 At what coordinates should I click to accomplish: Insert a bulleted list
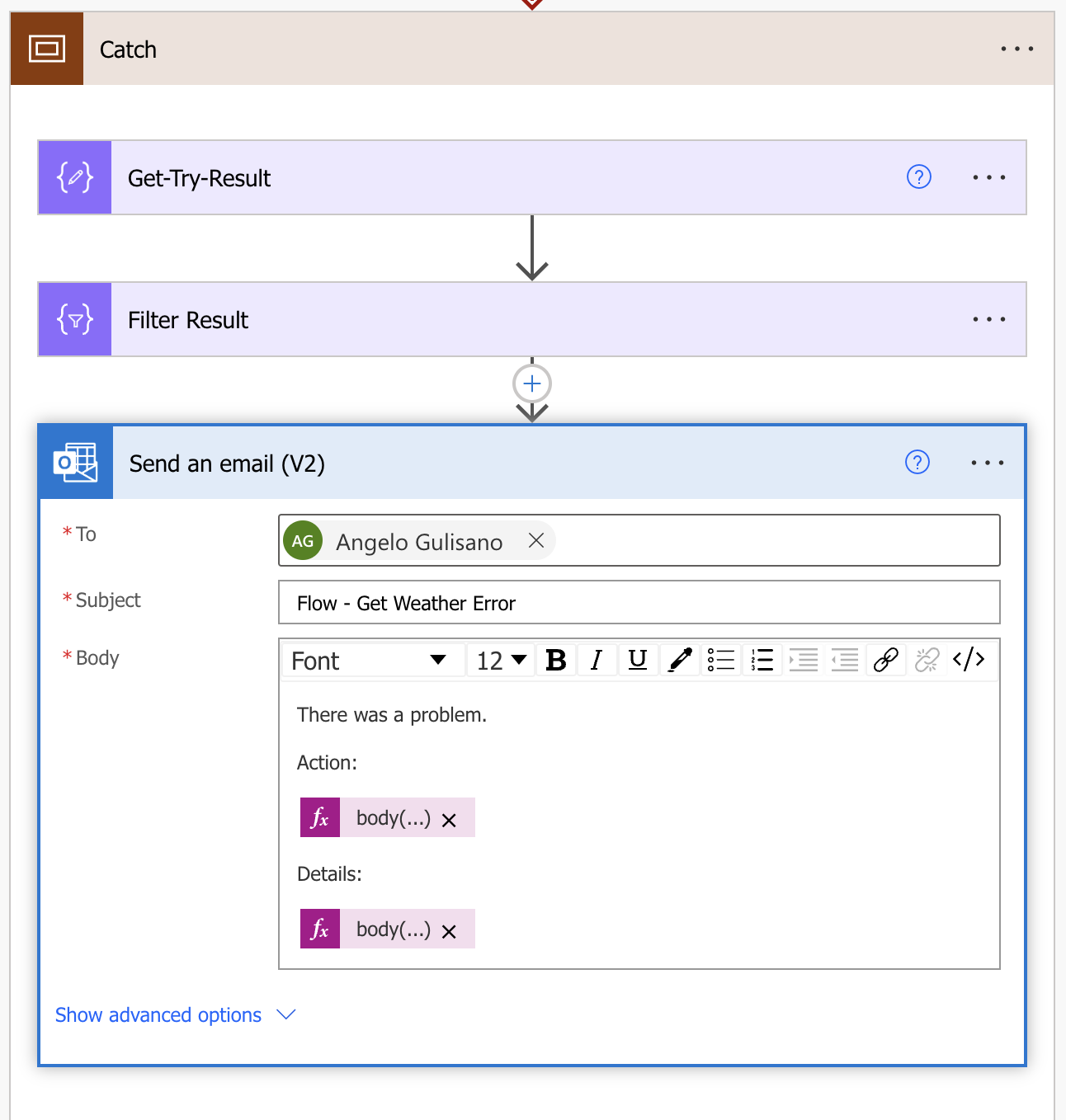click(x=721, y=660)
